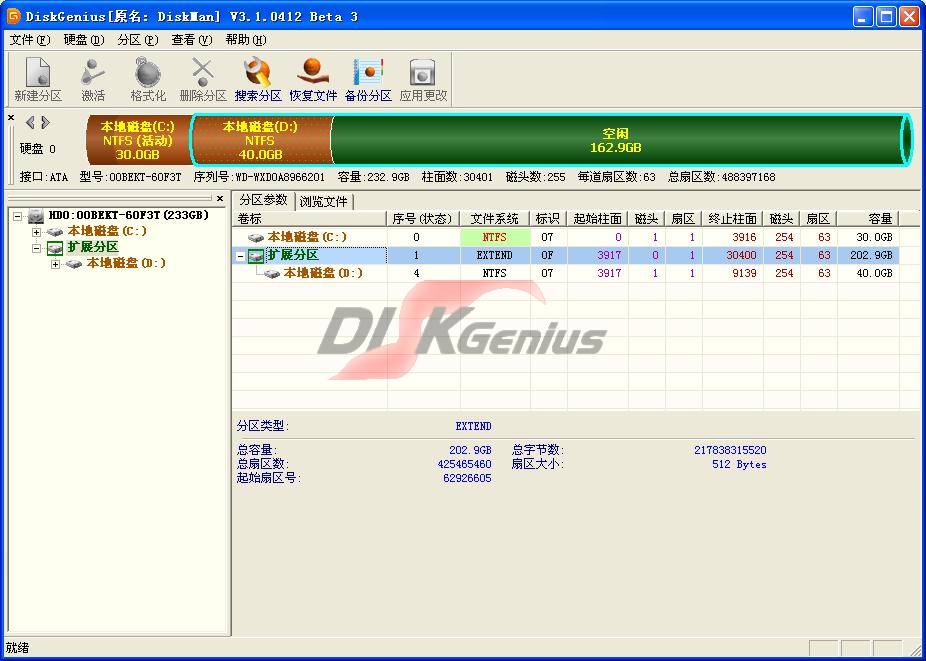Click the New Partition (新建分区) toolbar icon
This screenshot has width=926, height=661.
click(x=38, y=79)
